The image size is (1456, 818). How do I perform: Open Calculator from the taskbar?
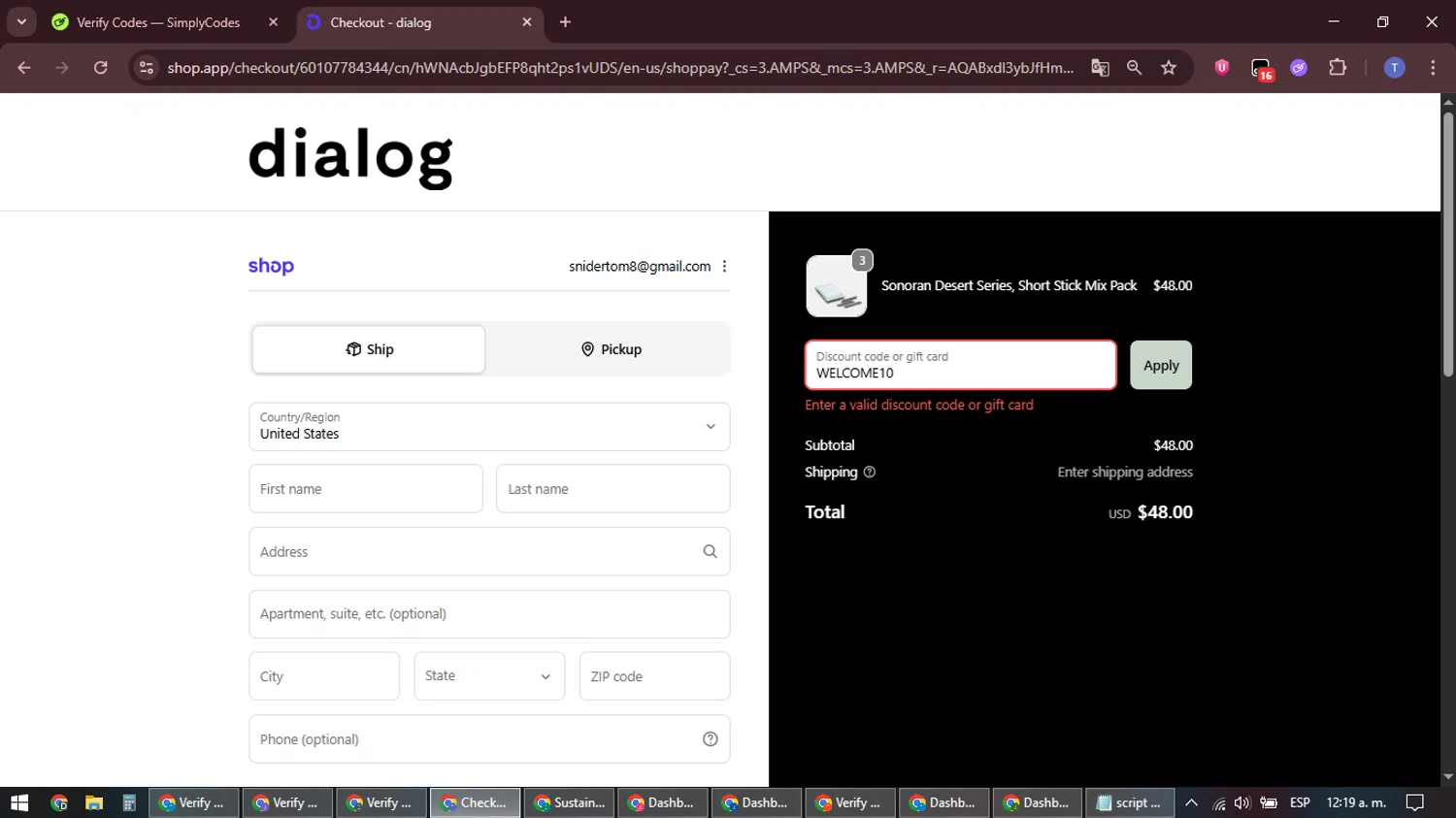coord(128,802)
